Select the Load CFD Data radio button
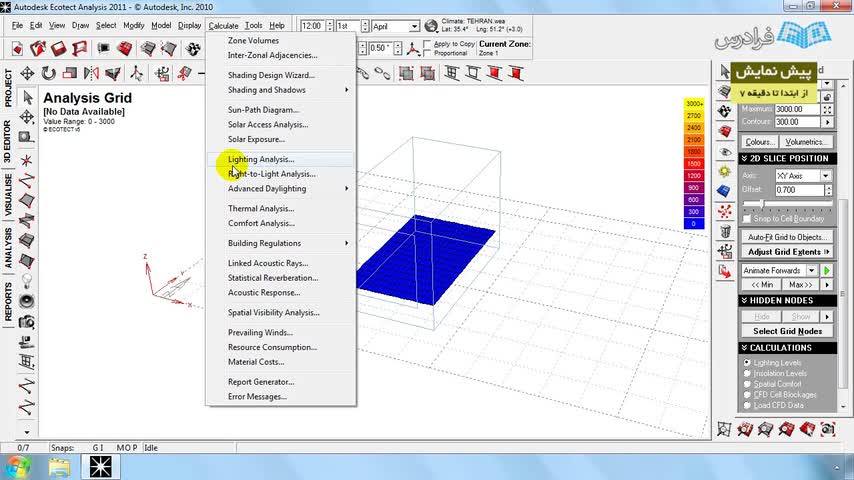854x480 pixels. click(747, 405)
